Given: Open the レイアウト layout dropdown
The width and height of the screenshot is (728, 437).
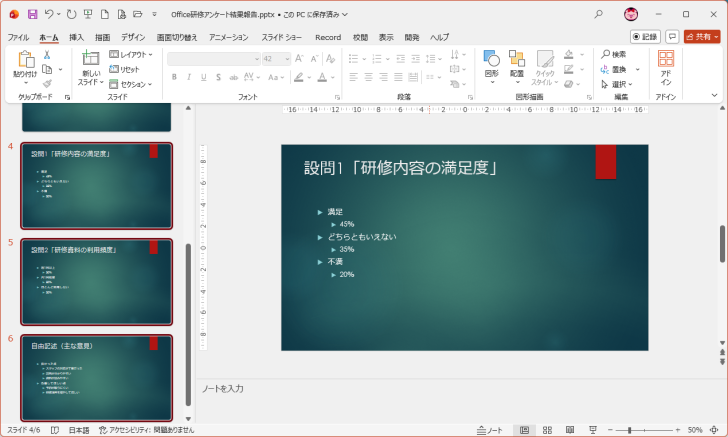Looking at the screenshot, I should tap(131, 54).
